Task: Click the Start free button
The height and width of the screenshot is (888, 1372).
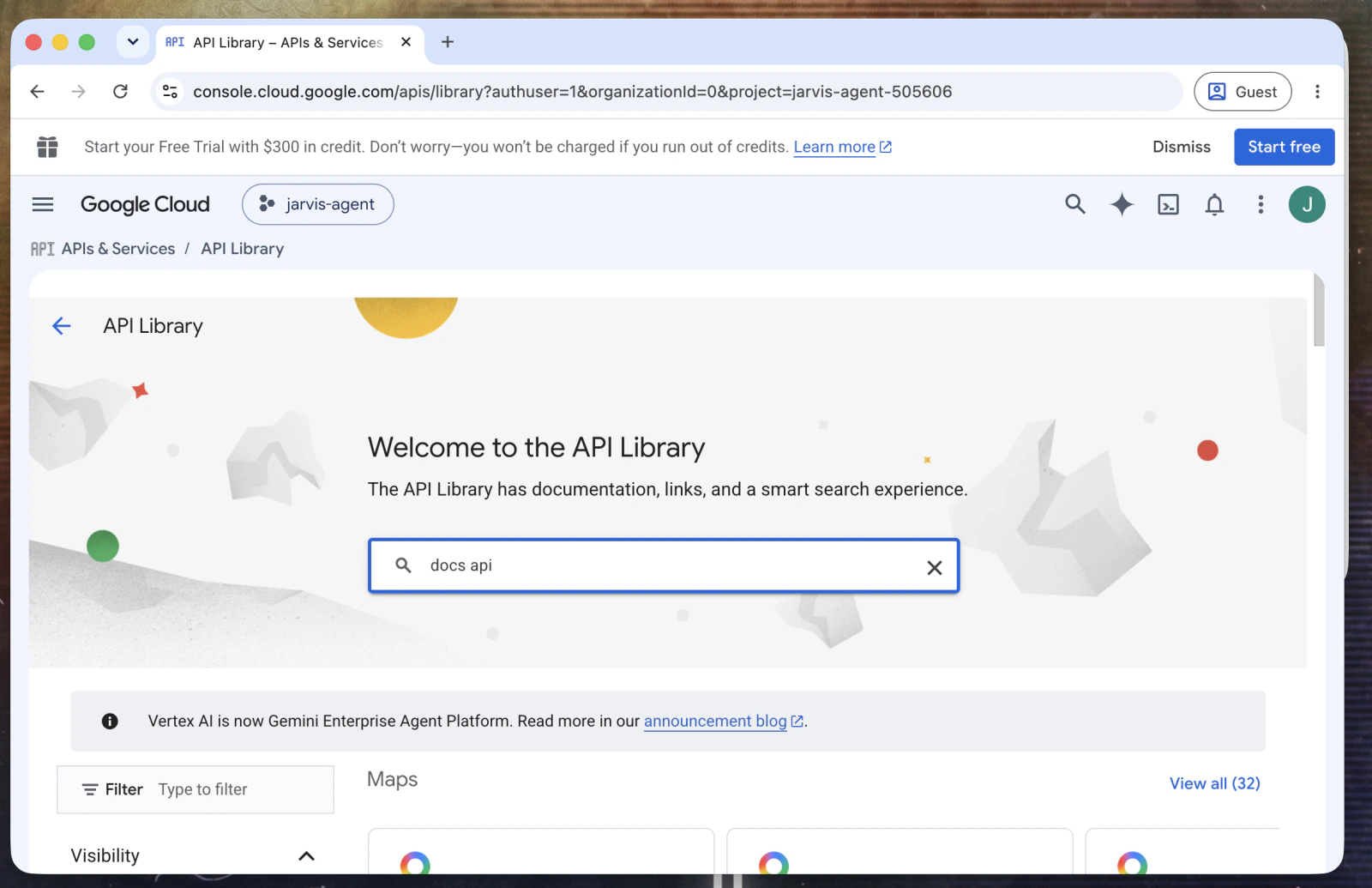Action: (x=1284, y=147)
